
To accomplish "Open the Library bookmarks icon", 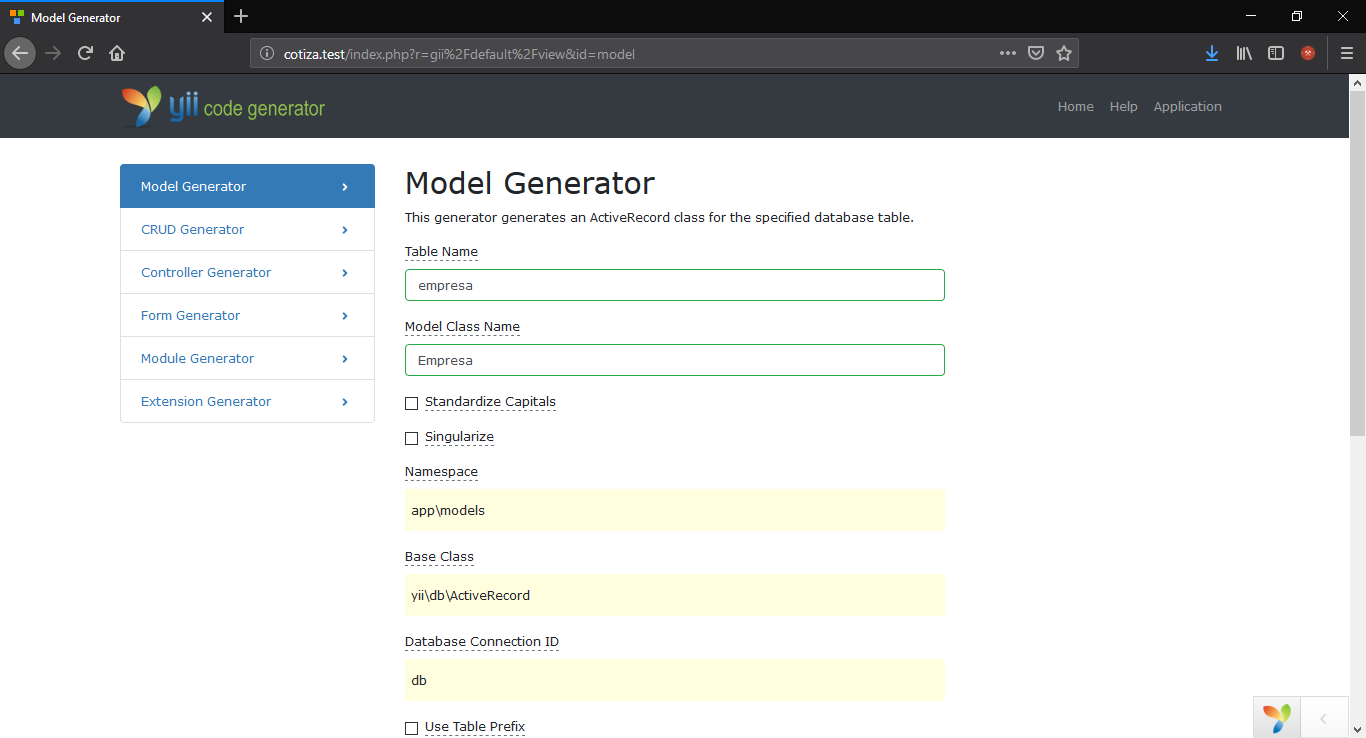I will [x=1244, y=53].
